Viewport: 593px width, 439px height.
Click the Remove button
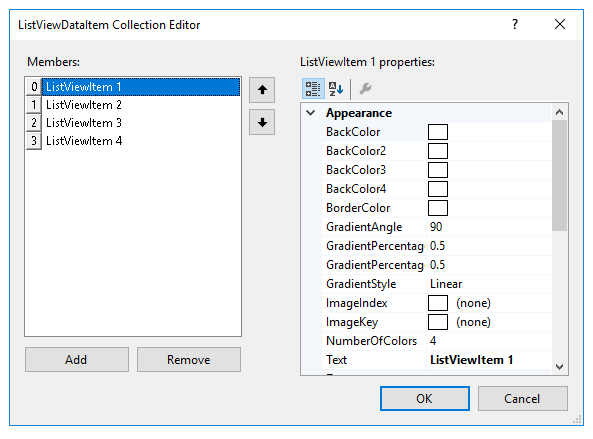point(189,360)
